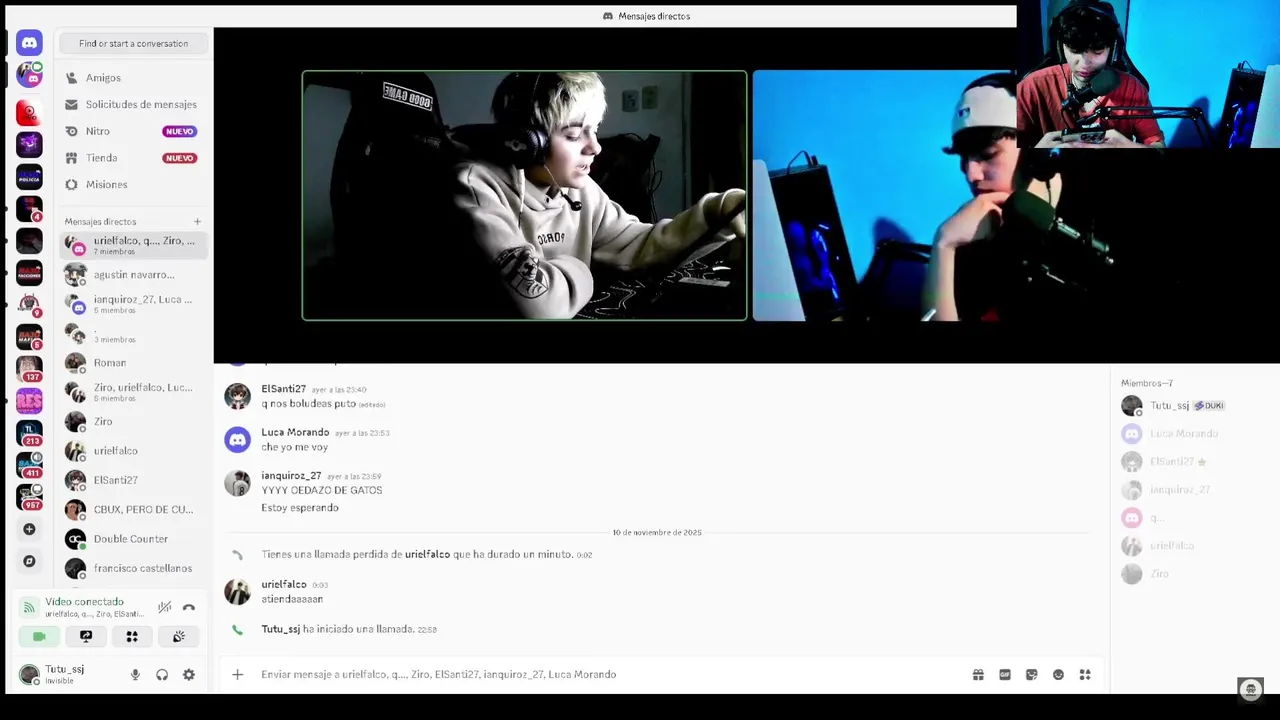Screen dimensions: 1280x720
Task: Open DM with urielfalco in sidebar
Action: 133,451
